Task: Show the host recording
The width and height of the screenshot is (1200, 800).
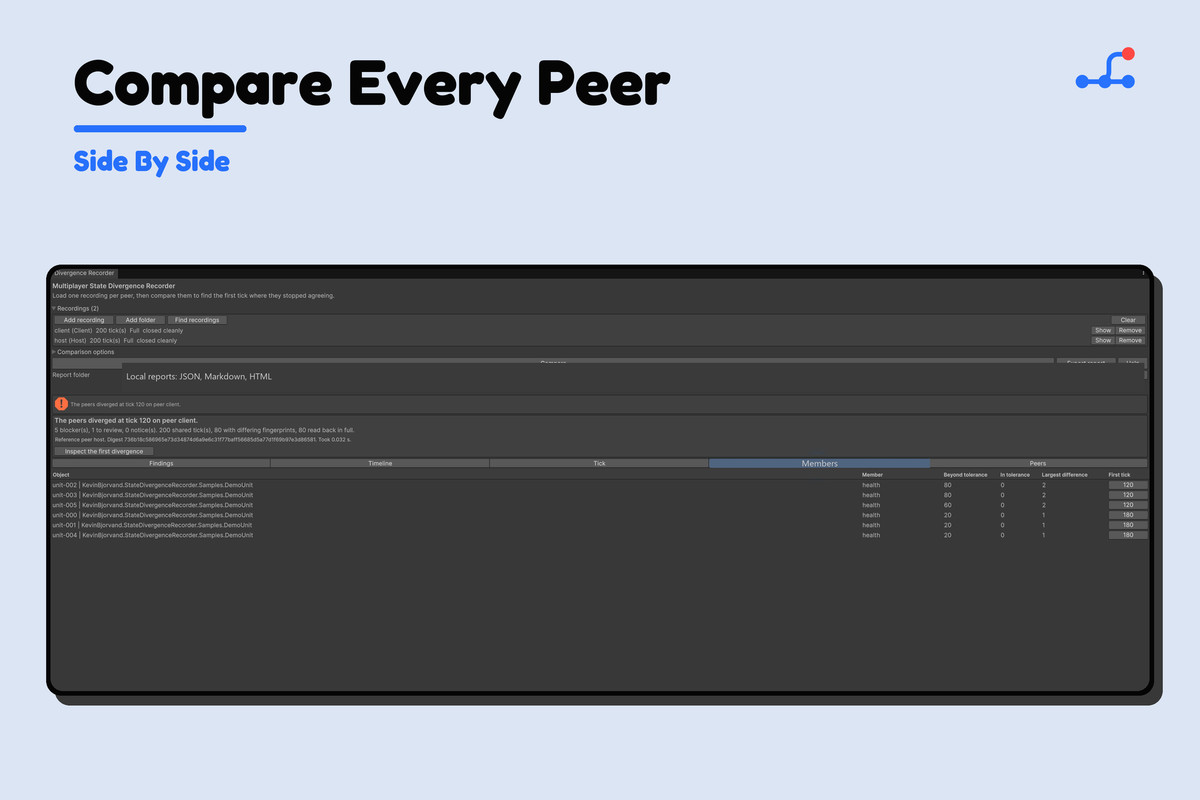Action: 1103,340
